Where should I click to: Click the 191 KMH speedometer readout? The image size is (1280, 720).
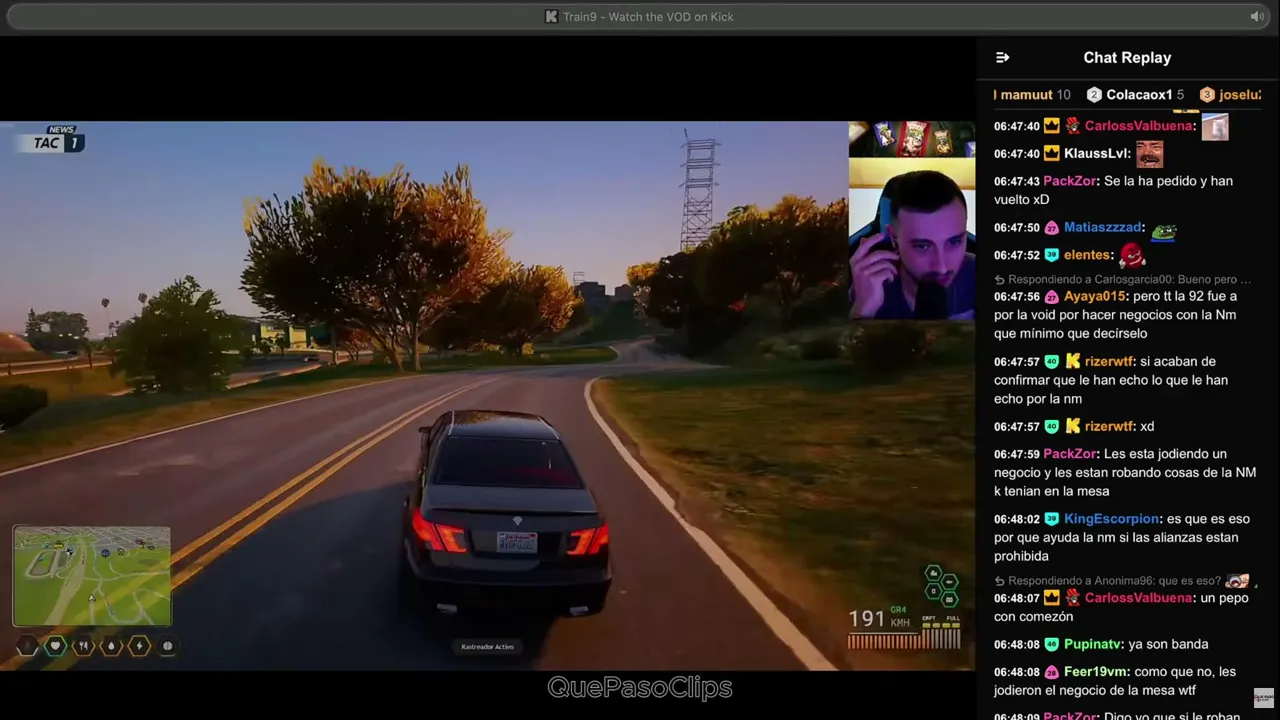coord(879,619)
